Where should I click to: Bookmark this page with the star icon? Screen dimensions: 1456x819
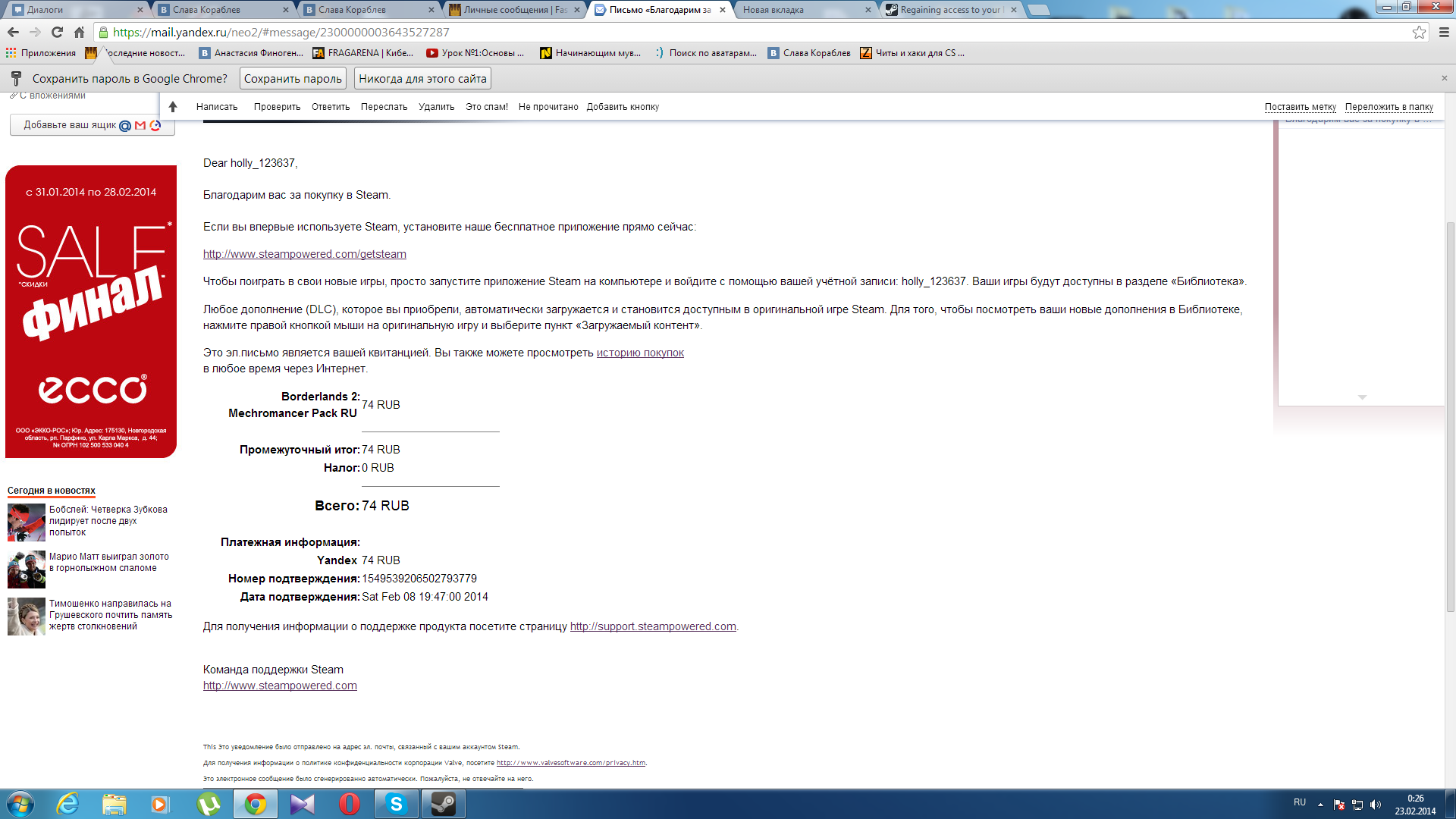tap(1419, 32)
